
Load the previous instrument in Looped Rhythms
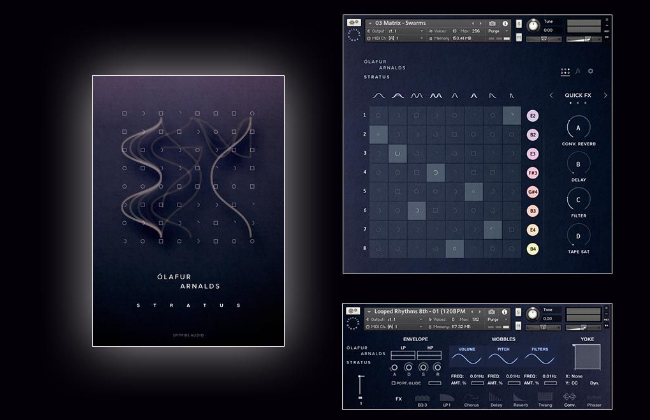(472, 312)
